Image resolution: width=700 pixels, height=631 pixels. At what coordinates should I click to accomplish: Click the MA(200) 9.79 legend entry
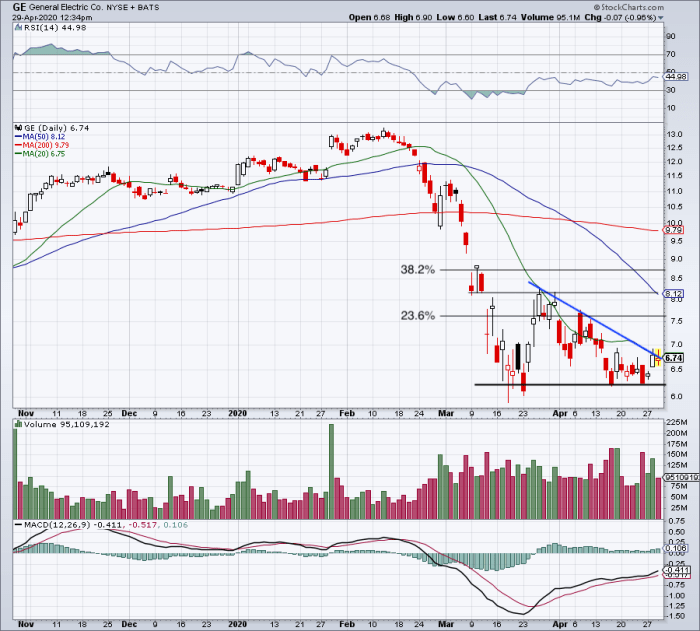42,145
